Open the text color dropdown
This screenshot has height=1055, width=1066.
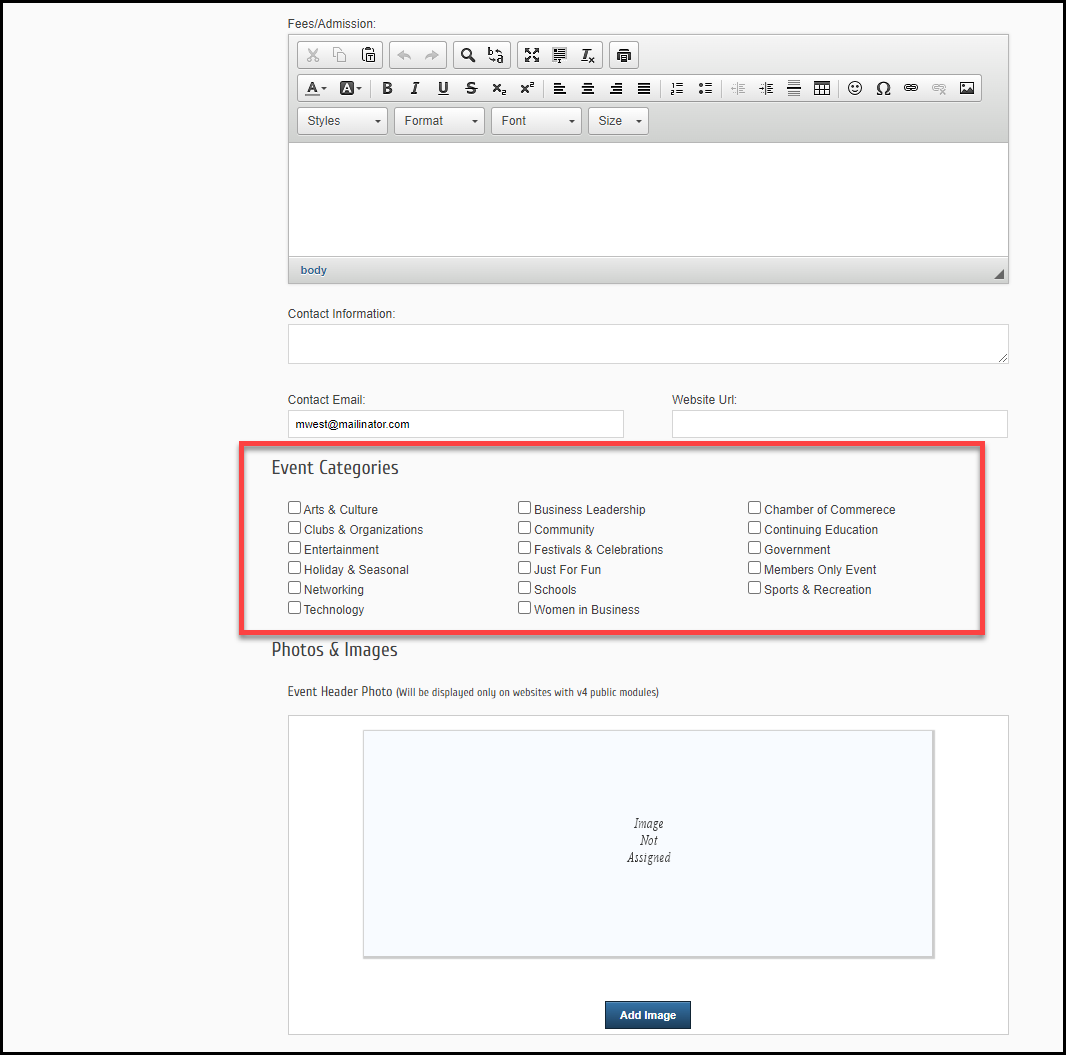point(316,88)
